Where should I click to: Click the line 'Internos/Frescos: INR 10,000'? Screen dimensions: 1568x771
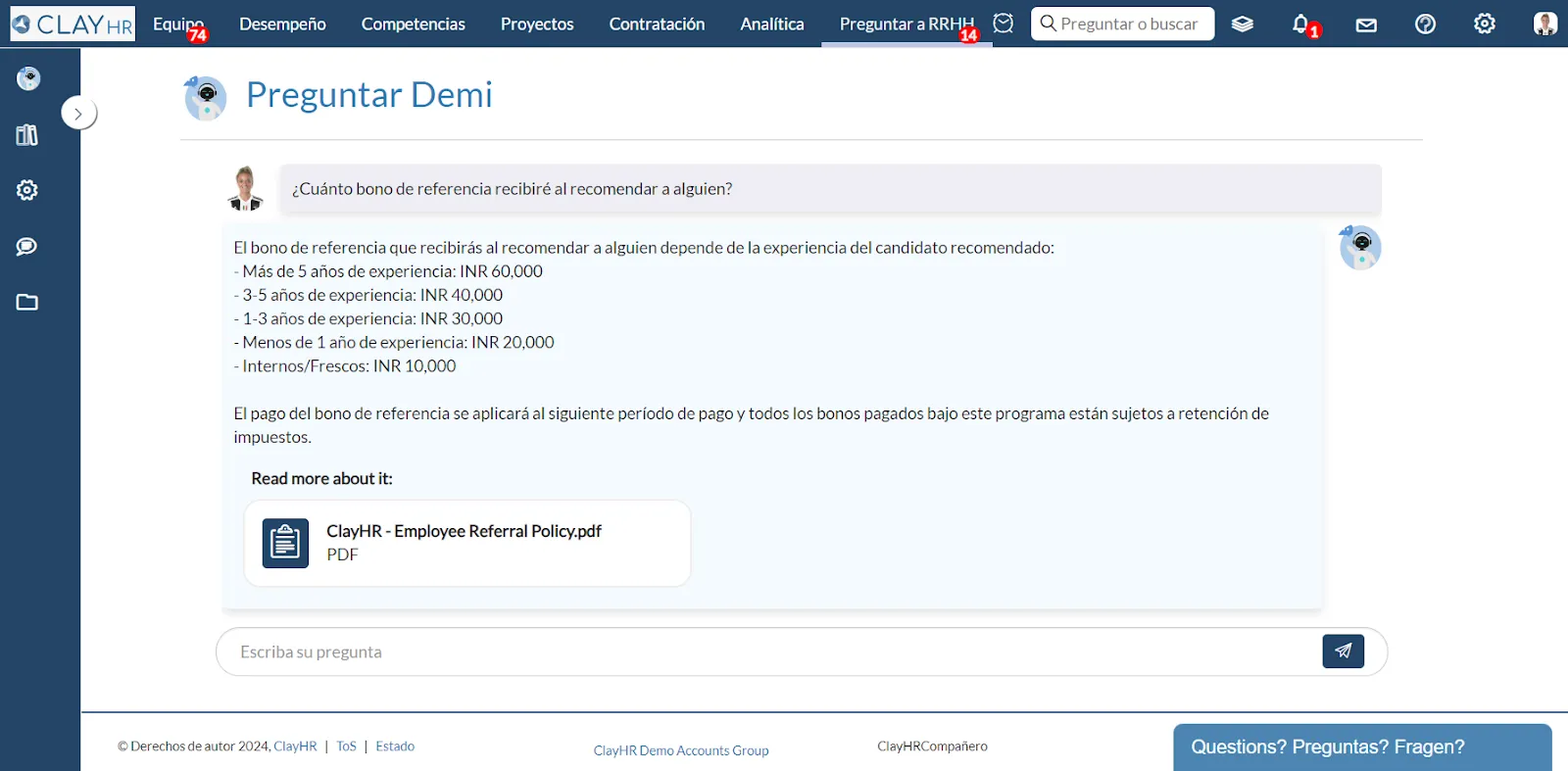pos(345,365)
